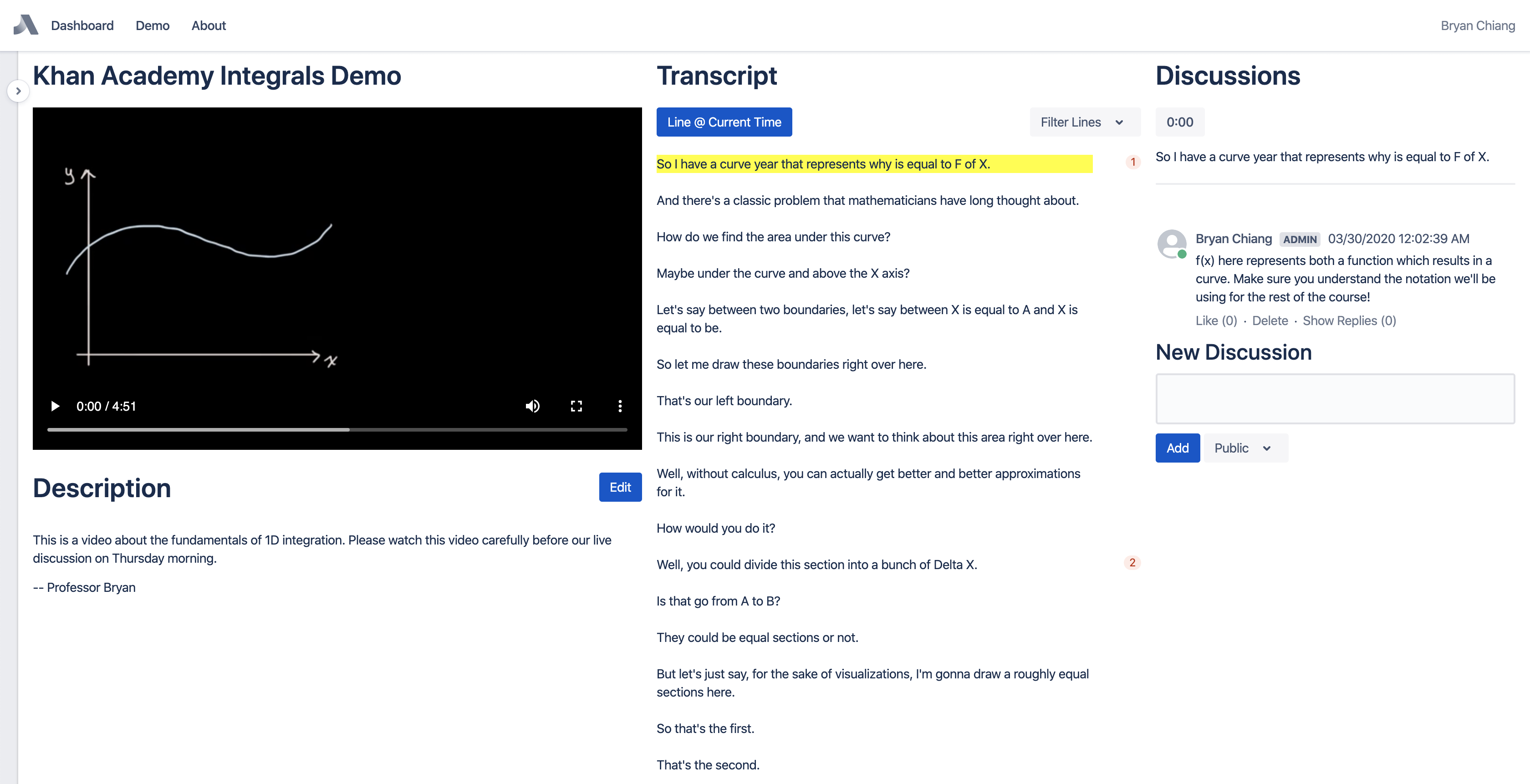This screenshot has width=1530, height=784.
Task: Enter fullscreen video mode
Action: (x=576, y=406)
